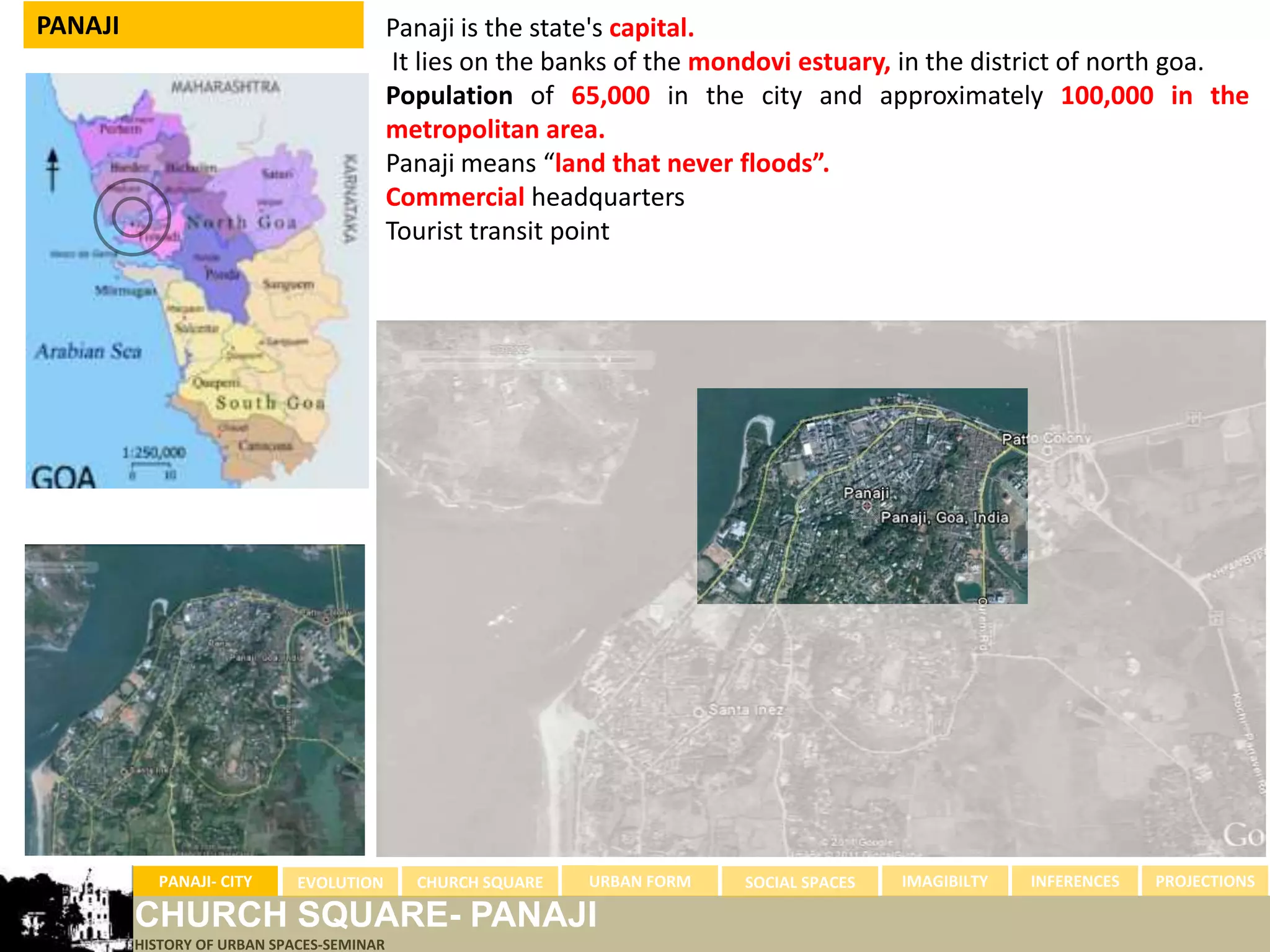Click the 'Panaji, Goa, India' map label
The width and height of the screenshot is (1270, 952).
[x=944, y=518]
